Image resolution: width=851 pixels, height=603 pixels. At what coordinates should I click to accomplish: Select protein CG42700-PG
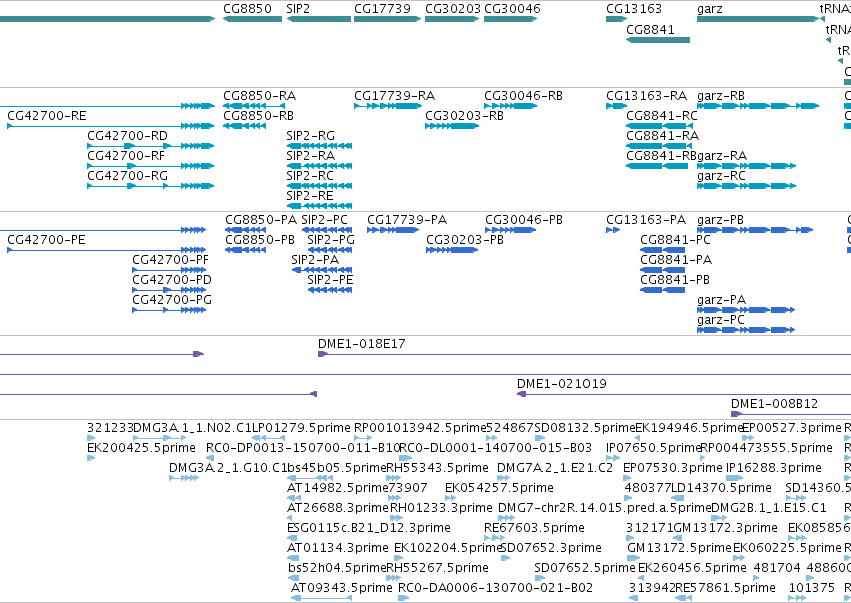pos(169,310)
